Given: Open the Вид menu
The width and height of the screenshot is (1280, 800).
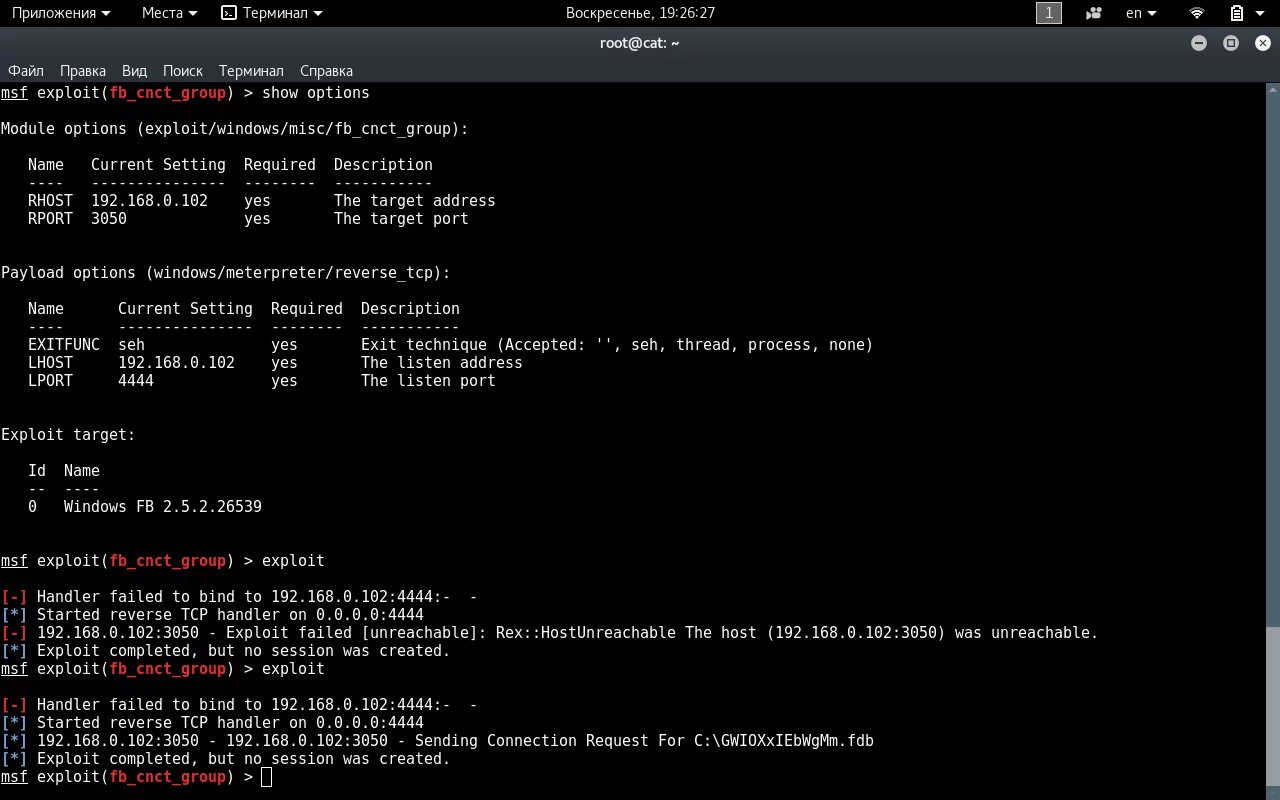Looking at the screenshot, I should [x=134, y=71].
